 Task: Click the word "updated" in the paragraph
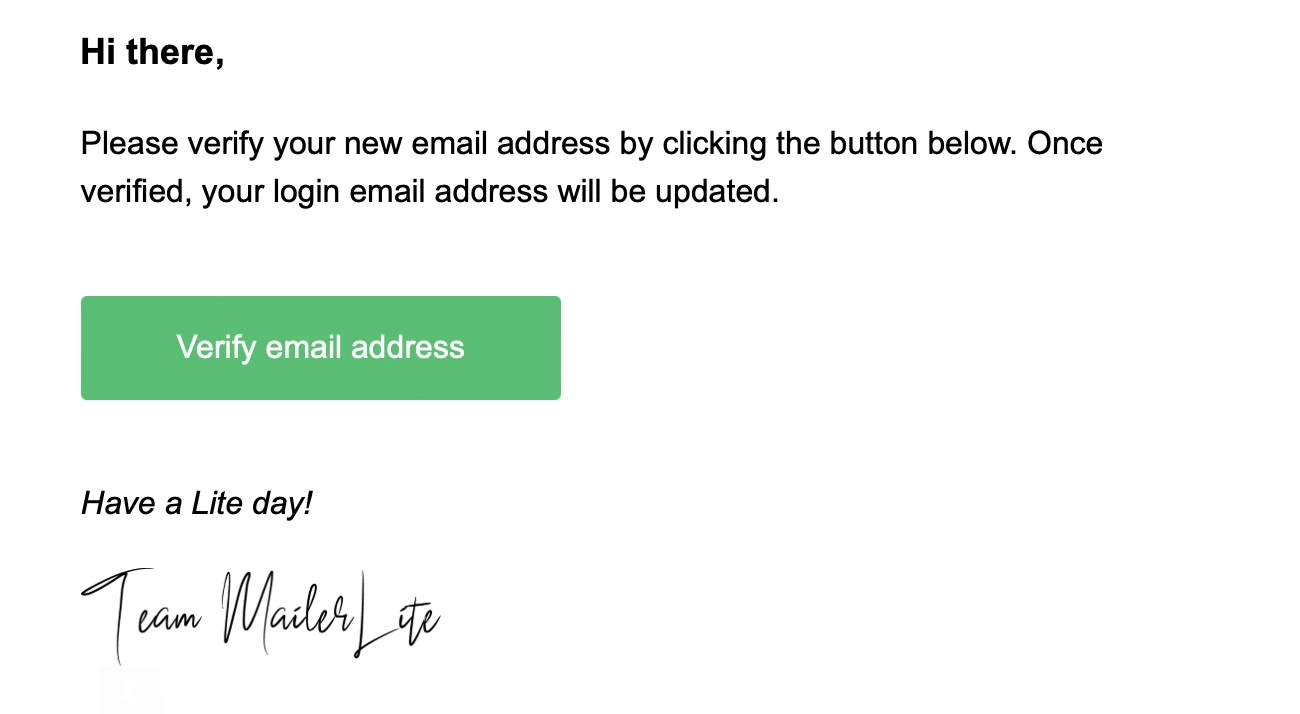tap(713, 191)
